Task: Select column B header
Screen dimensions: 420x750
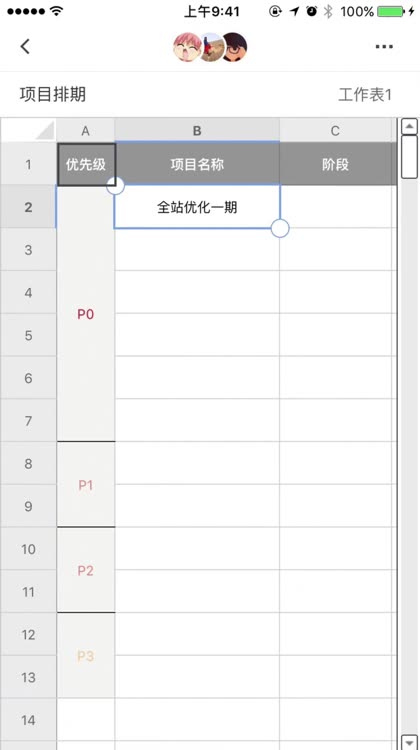Action: pos(197,131)
